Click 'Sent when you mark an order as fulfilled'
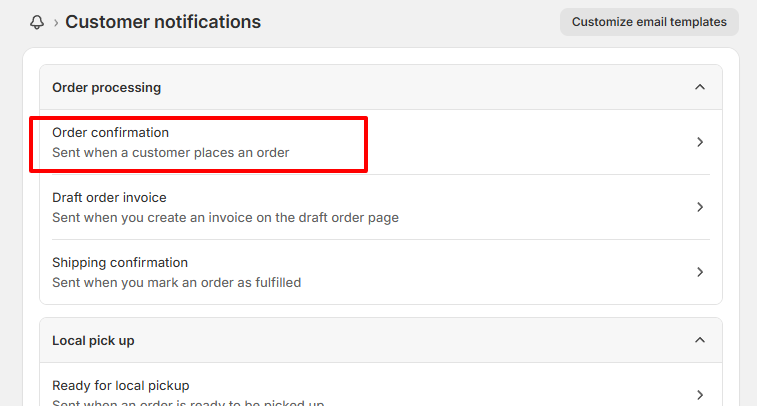 pyautogui.click(x=176, y=282)
